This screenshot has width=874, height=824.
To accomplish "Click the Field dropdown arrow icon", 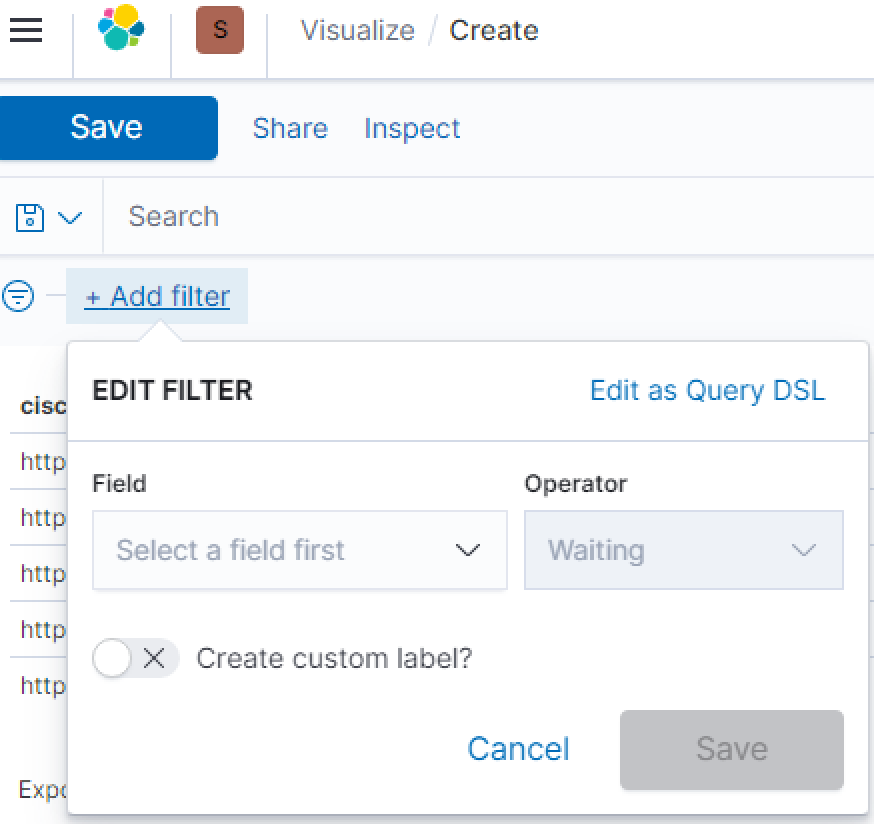I will (x=467, y=550).
